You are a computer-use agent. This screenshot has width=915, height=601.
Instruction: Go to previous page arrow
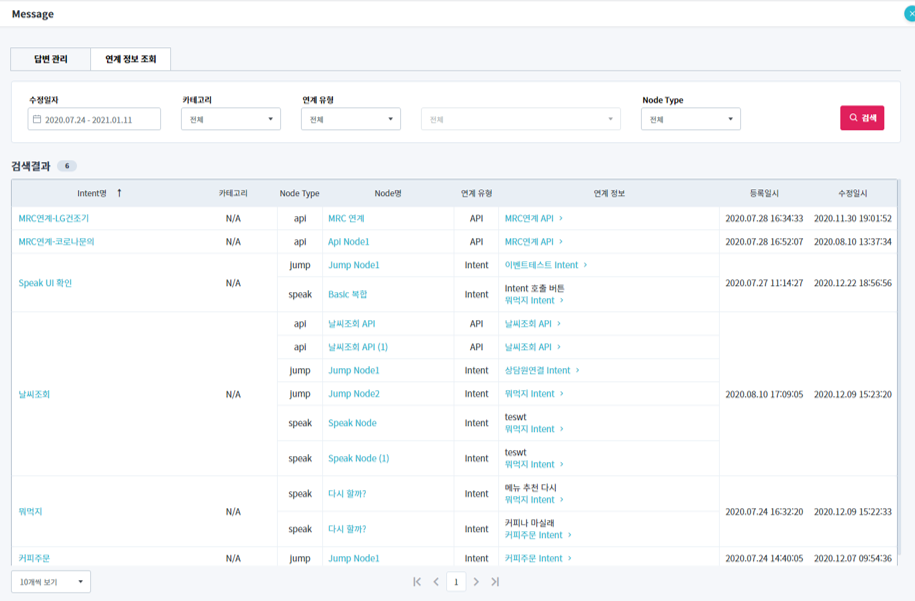[436, 582]
